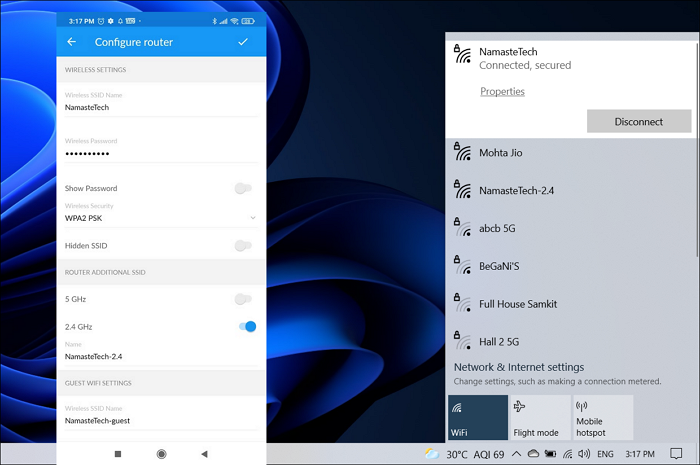The image size is (700, 465).
Task: Open the notification center icon
Action: (x=676, y=454)
